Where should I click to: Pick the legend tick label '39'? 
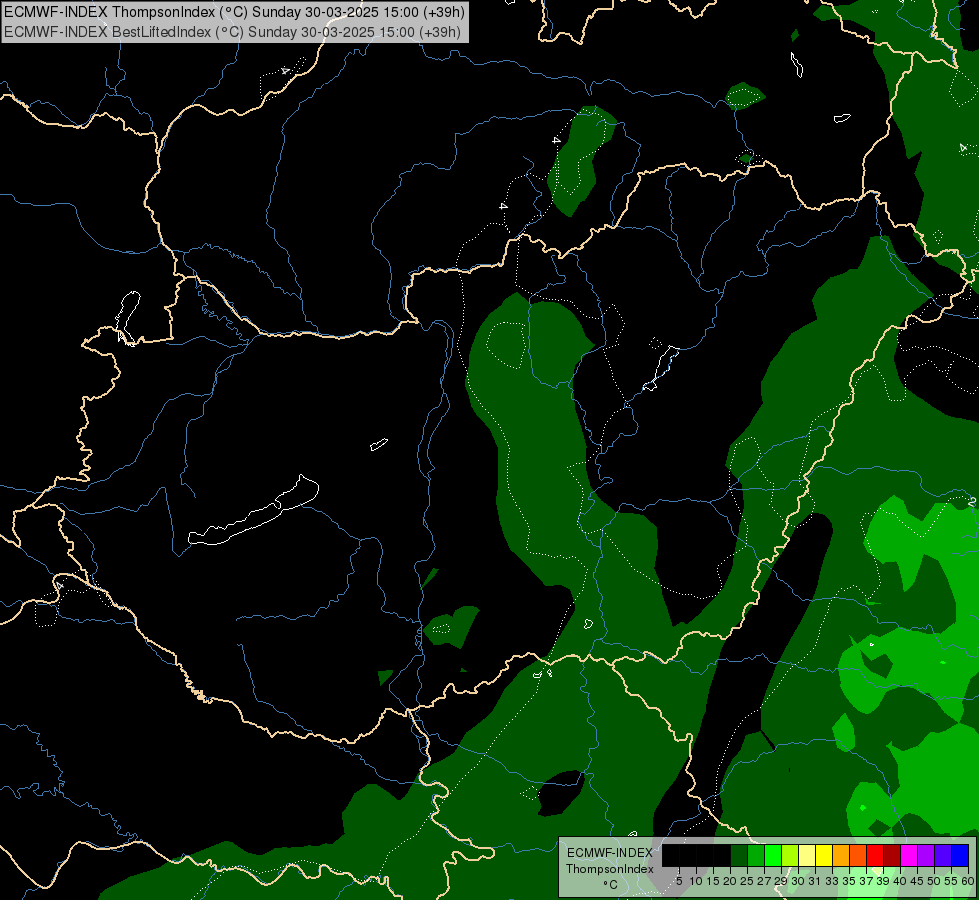point(883,881)
